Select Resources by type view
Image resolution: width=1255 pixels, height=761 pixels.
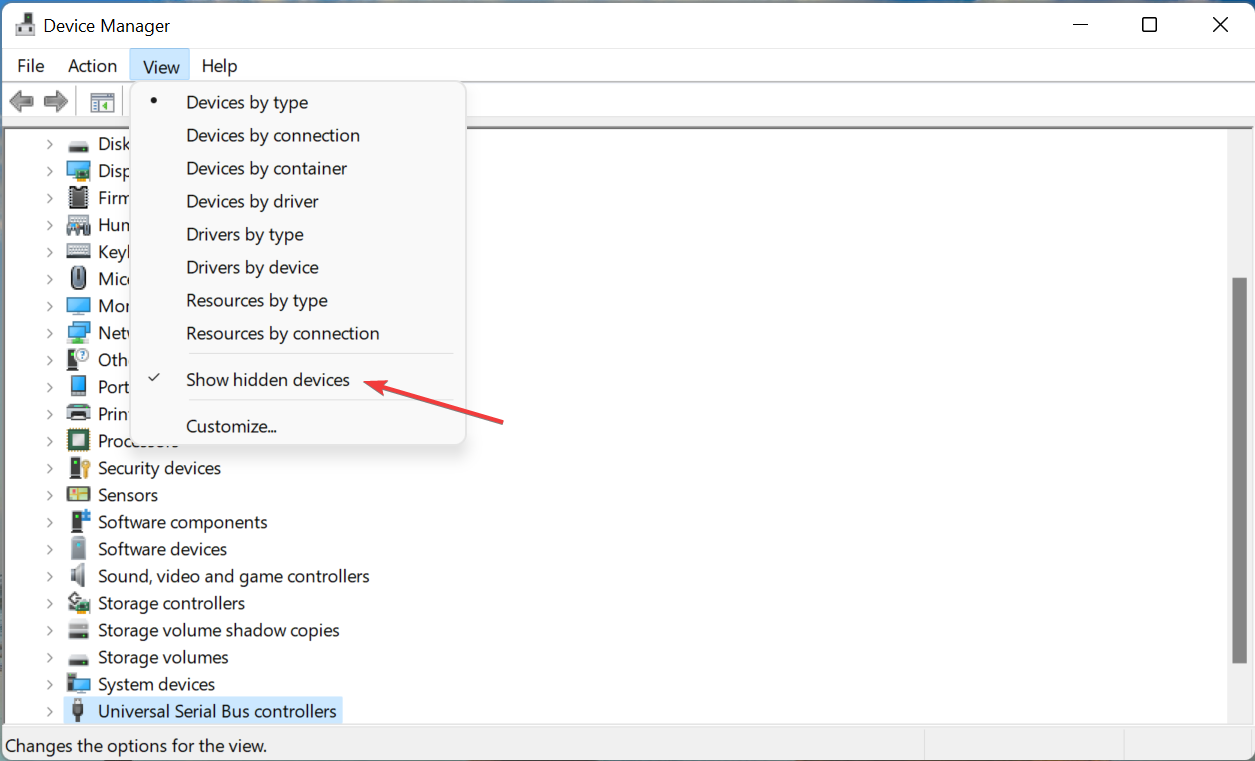click(298, 300)
